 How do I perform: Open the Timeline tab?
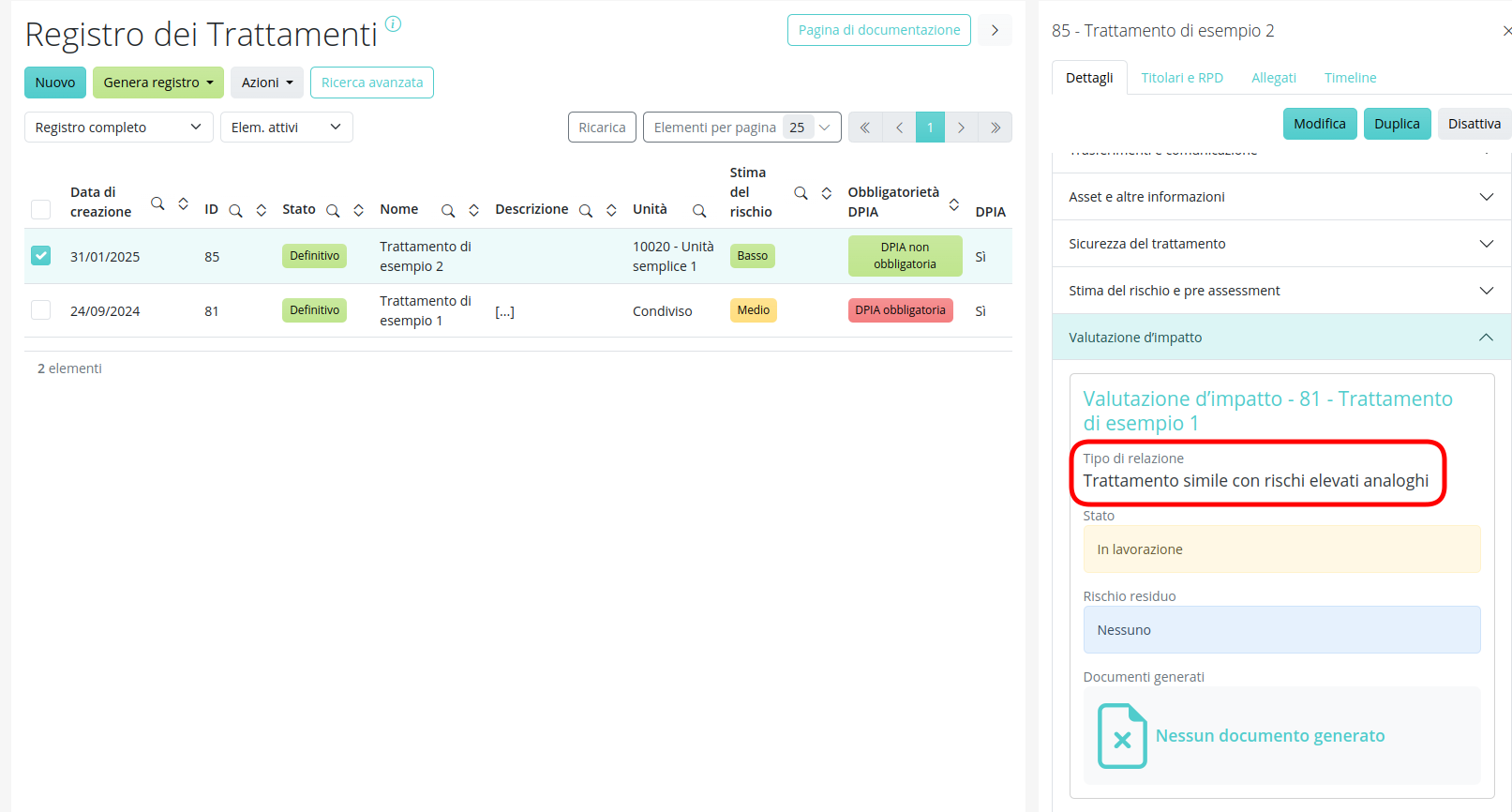(x=1351, y=78)
